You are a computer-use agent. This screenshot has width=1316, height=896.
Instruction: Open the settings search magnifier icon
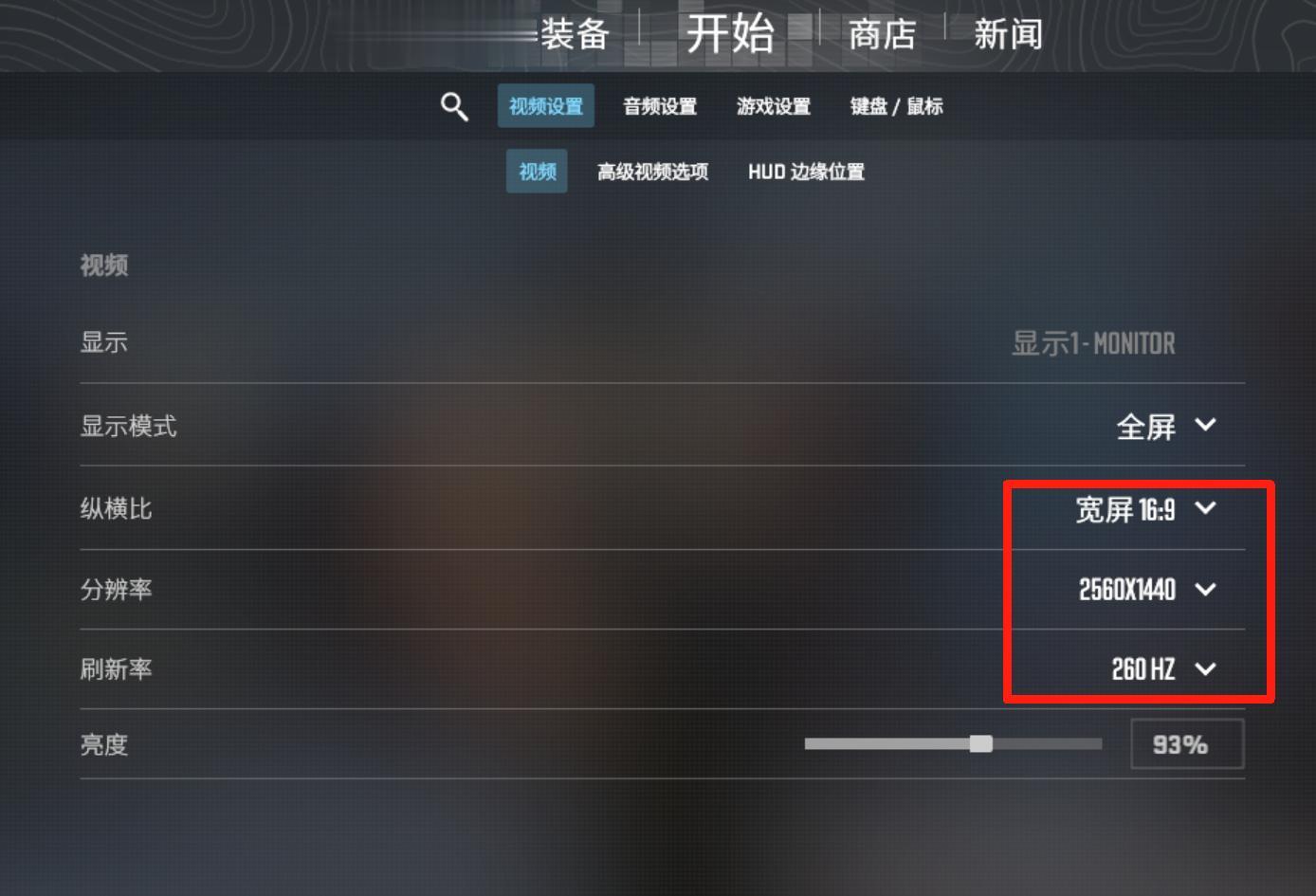point(454,106)
